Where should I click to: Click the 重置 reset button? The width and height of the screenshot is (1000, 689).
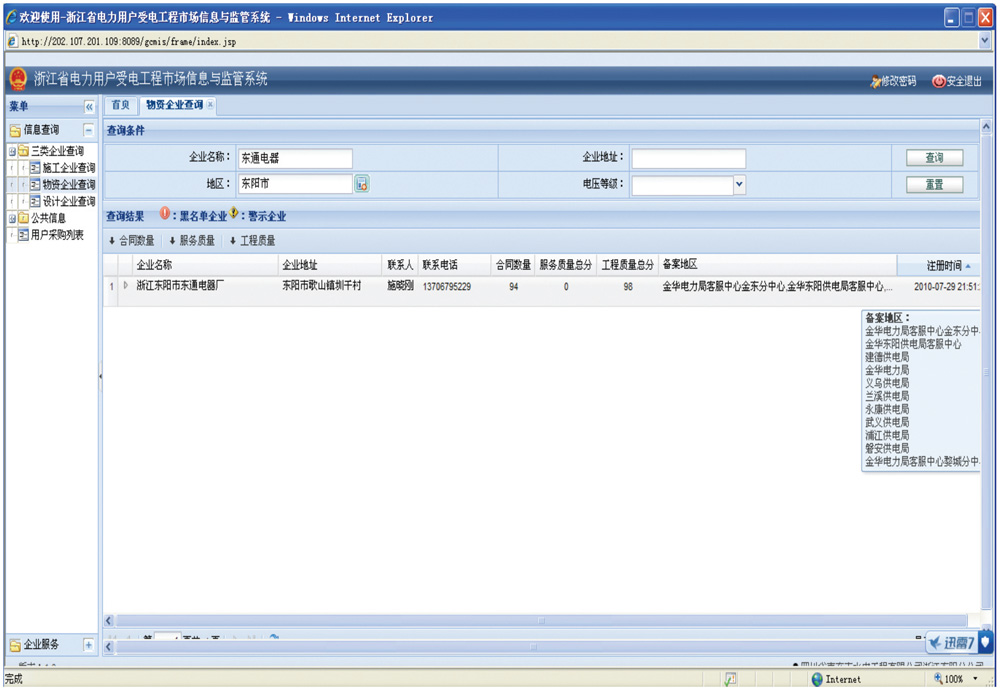pyautogui.click(x=934, y=185)
